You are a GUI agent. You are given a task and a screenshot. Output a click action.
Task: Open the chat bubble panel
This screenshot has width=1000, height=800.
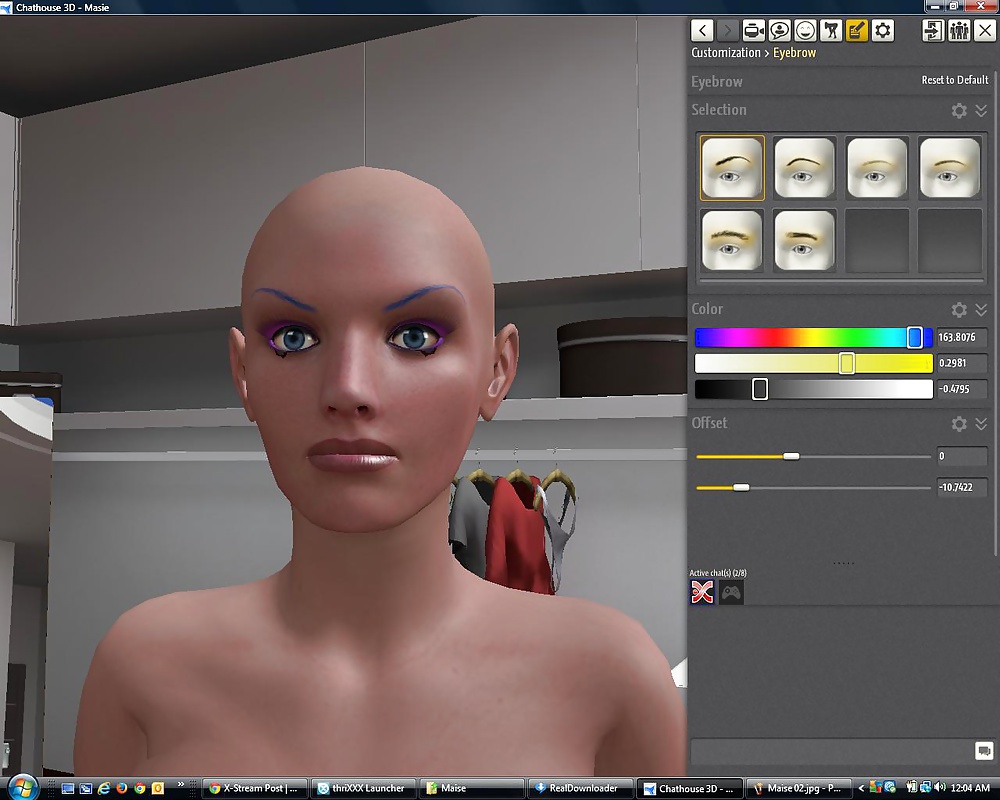[779, 31]
